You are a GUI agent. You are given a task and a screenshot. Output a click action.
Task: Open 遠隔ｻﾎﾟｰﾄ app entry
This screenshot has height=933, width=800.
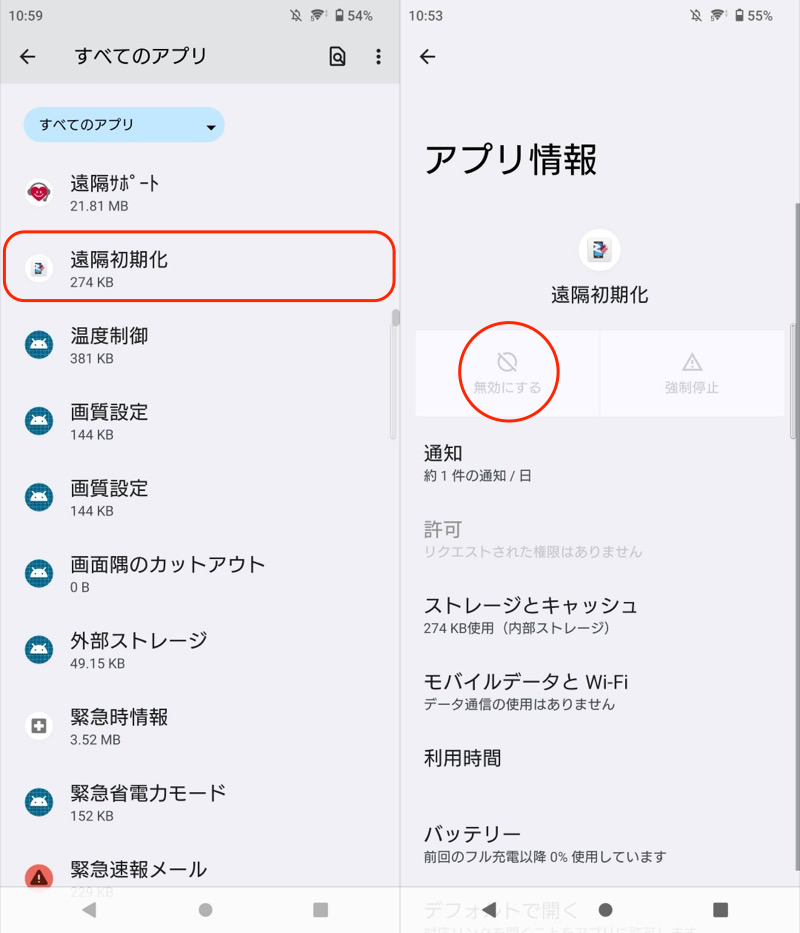(200, 193)
